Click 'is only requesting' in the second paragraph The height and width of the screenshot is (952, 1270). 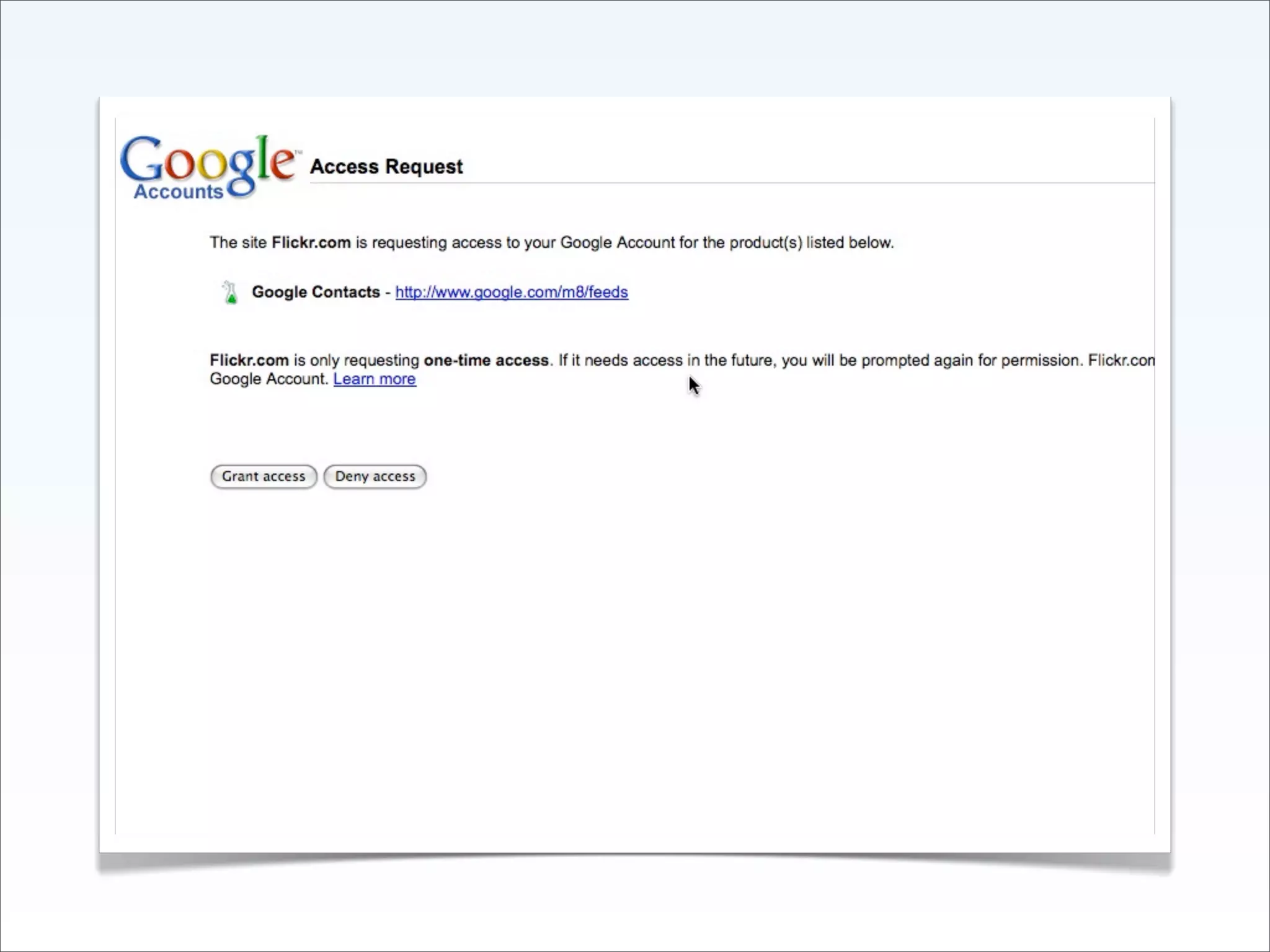356,360
